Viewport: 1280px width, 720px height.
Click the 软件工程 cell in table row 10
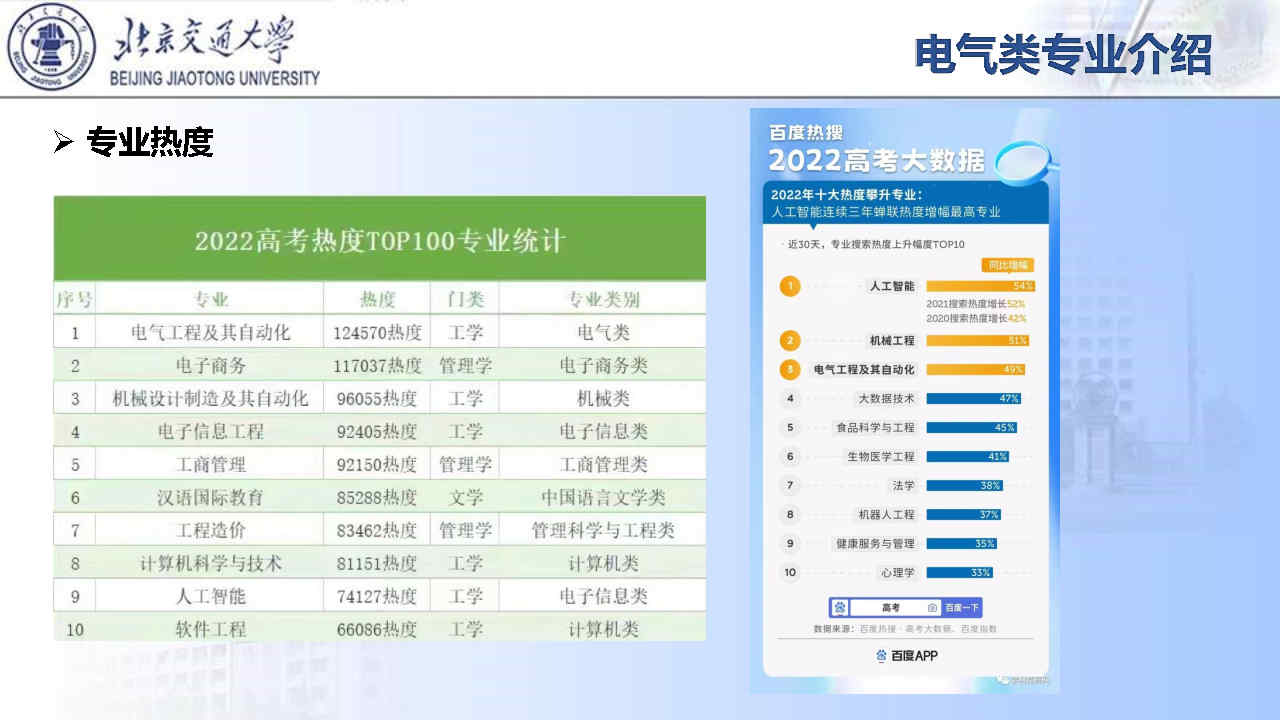[210, 629]
